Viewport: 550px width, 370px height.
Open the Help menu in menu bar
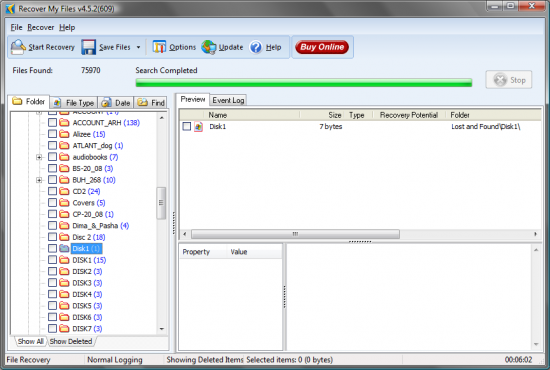pyautogui.click(x=67, y=27)
